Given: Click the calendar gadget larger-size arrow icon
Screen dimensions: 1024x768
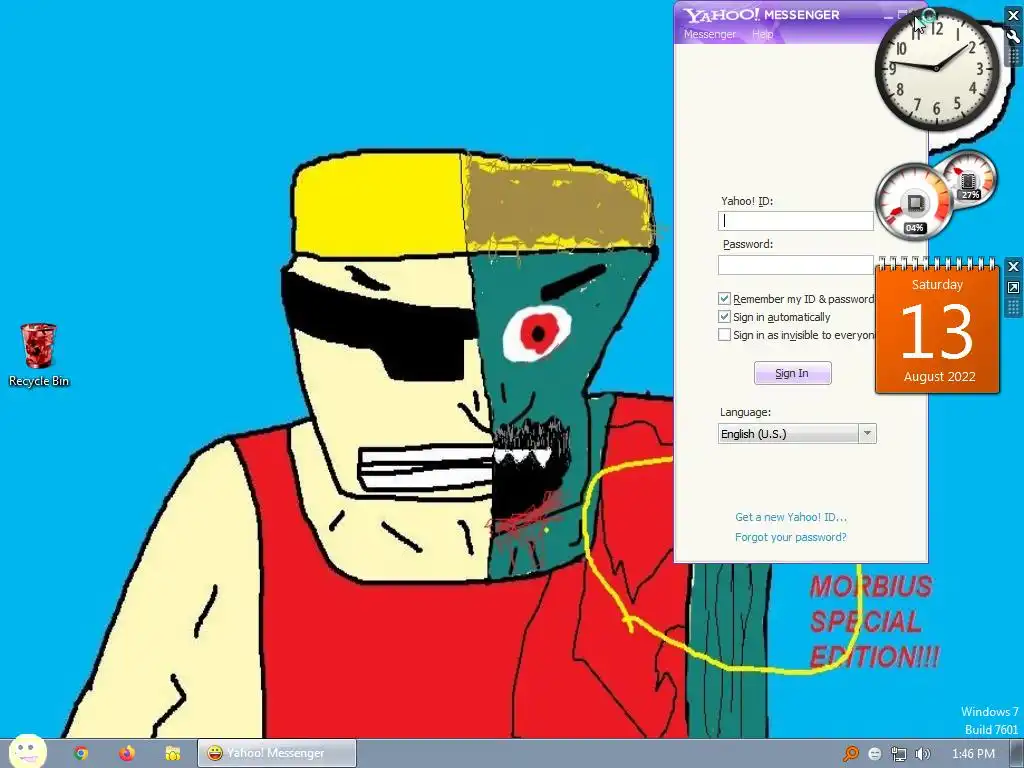Looking at the screenshot, I should pyautogui.click(x=1014, y=287).
